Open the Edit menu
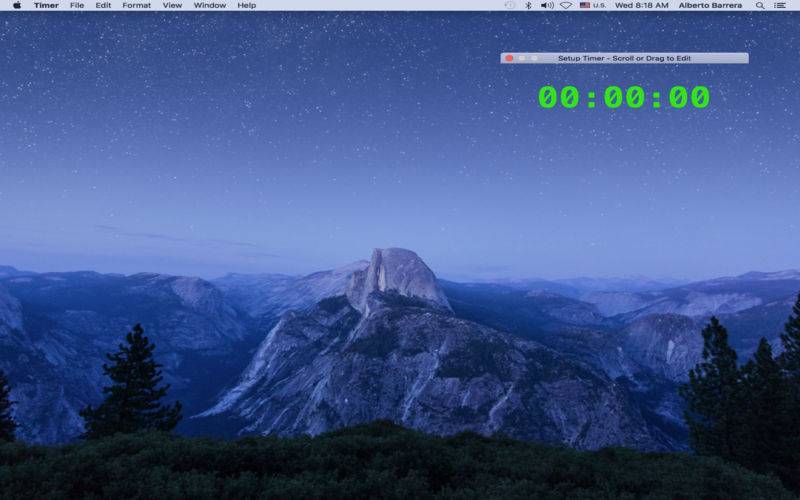Viewport: 800px width, 500px height. [103, 5]
